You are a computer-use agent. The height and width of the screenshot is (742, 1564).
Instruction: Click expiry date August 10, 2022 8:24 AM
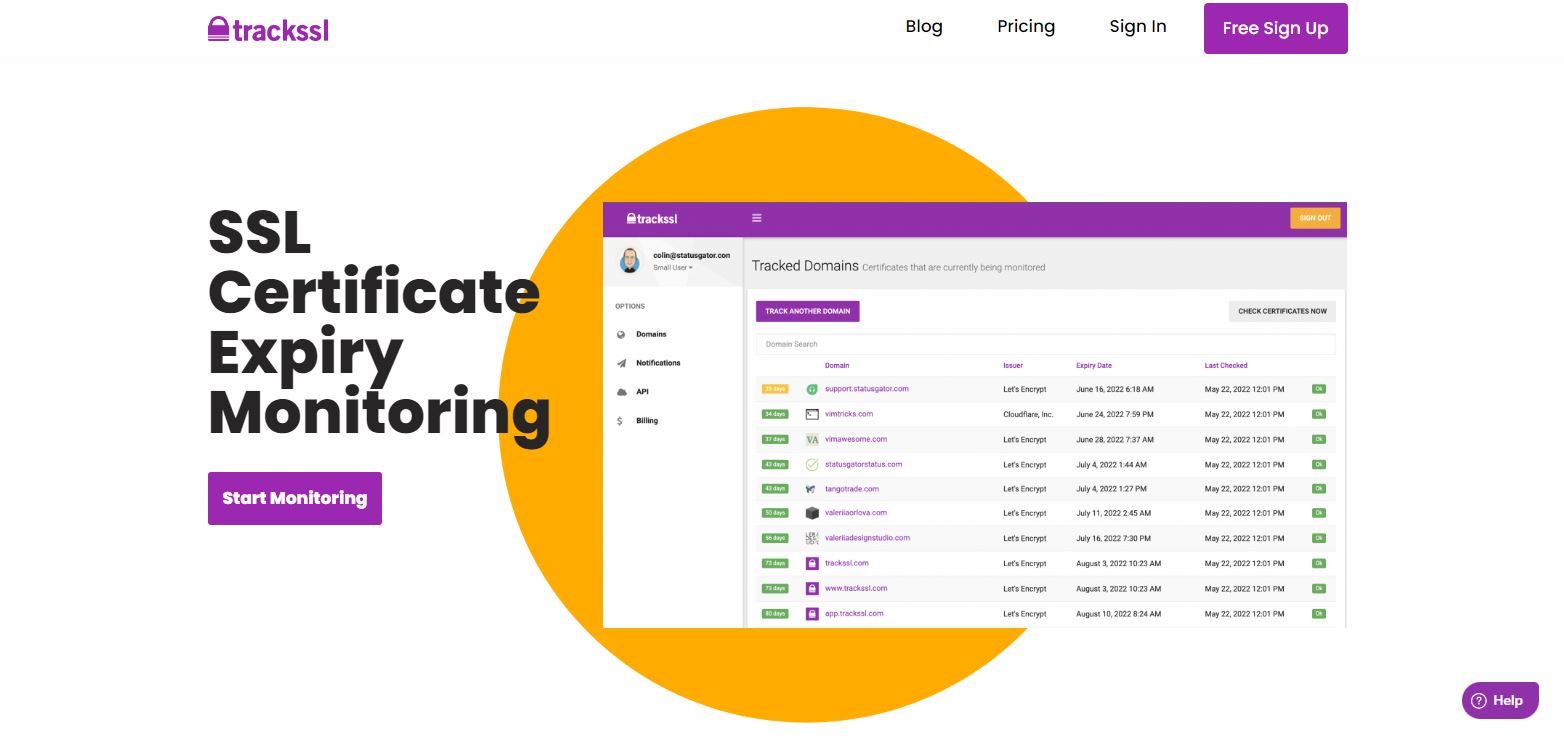pos(1119,614)
